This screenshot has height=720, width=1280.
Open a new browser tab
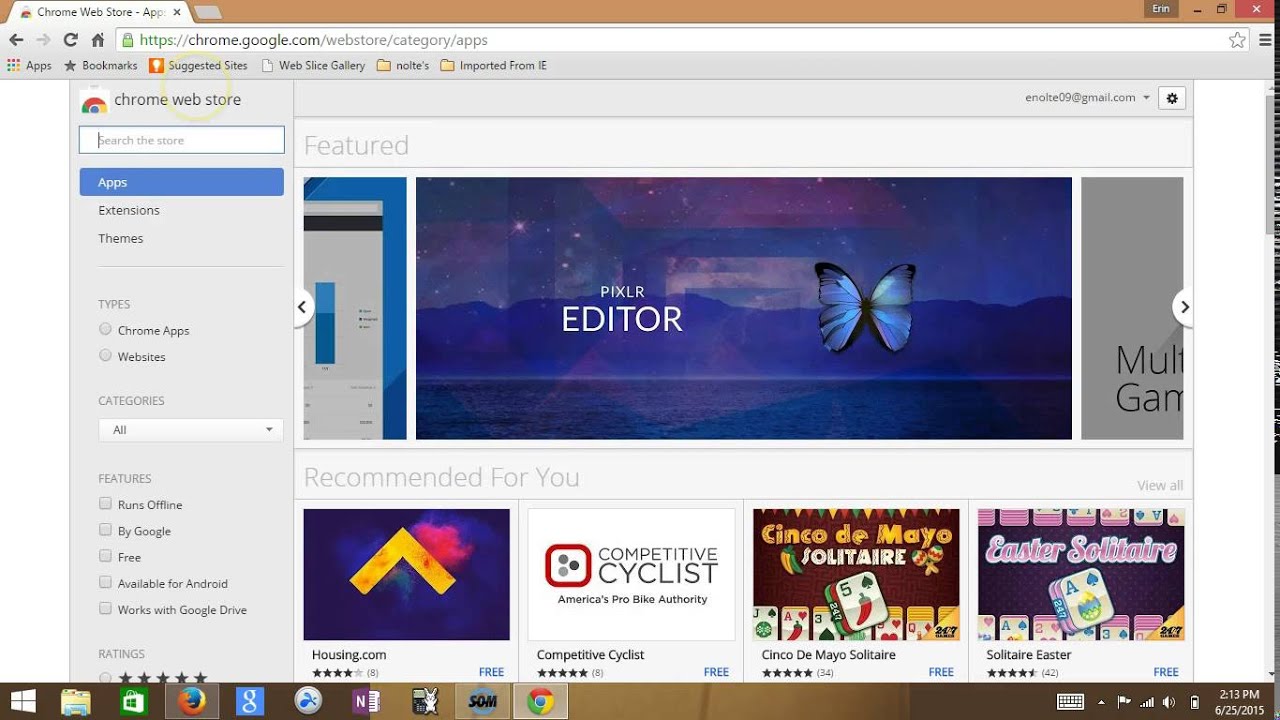click(207, 12)
